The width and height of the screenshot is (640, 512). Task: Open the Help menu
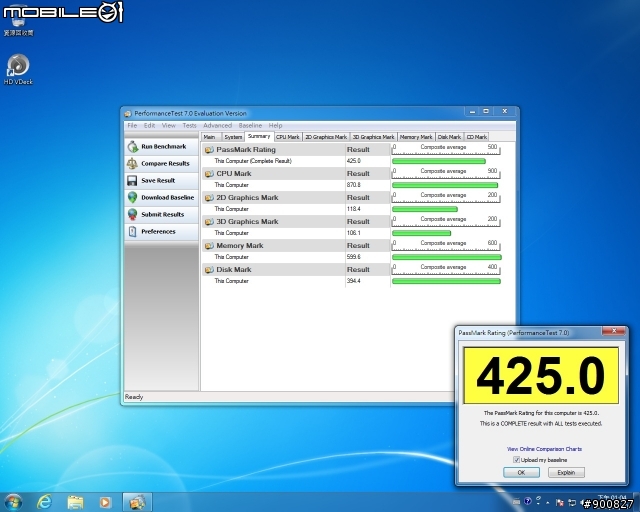[275, 125]
